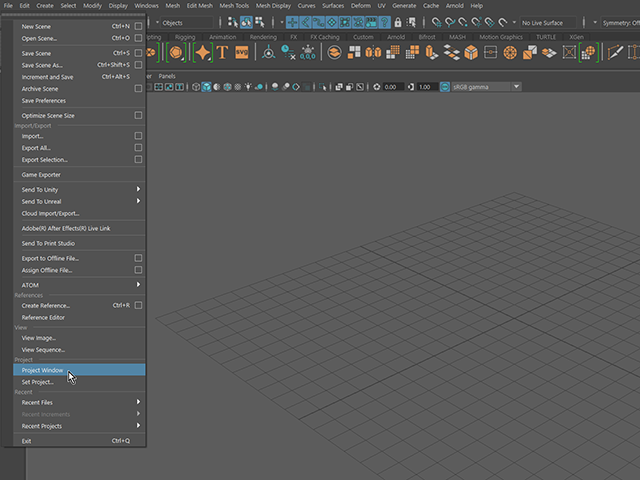Viewport: 640px width, 480px height.
Task: Open the Create Reference option box
Action: coord(138,305)
